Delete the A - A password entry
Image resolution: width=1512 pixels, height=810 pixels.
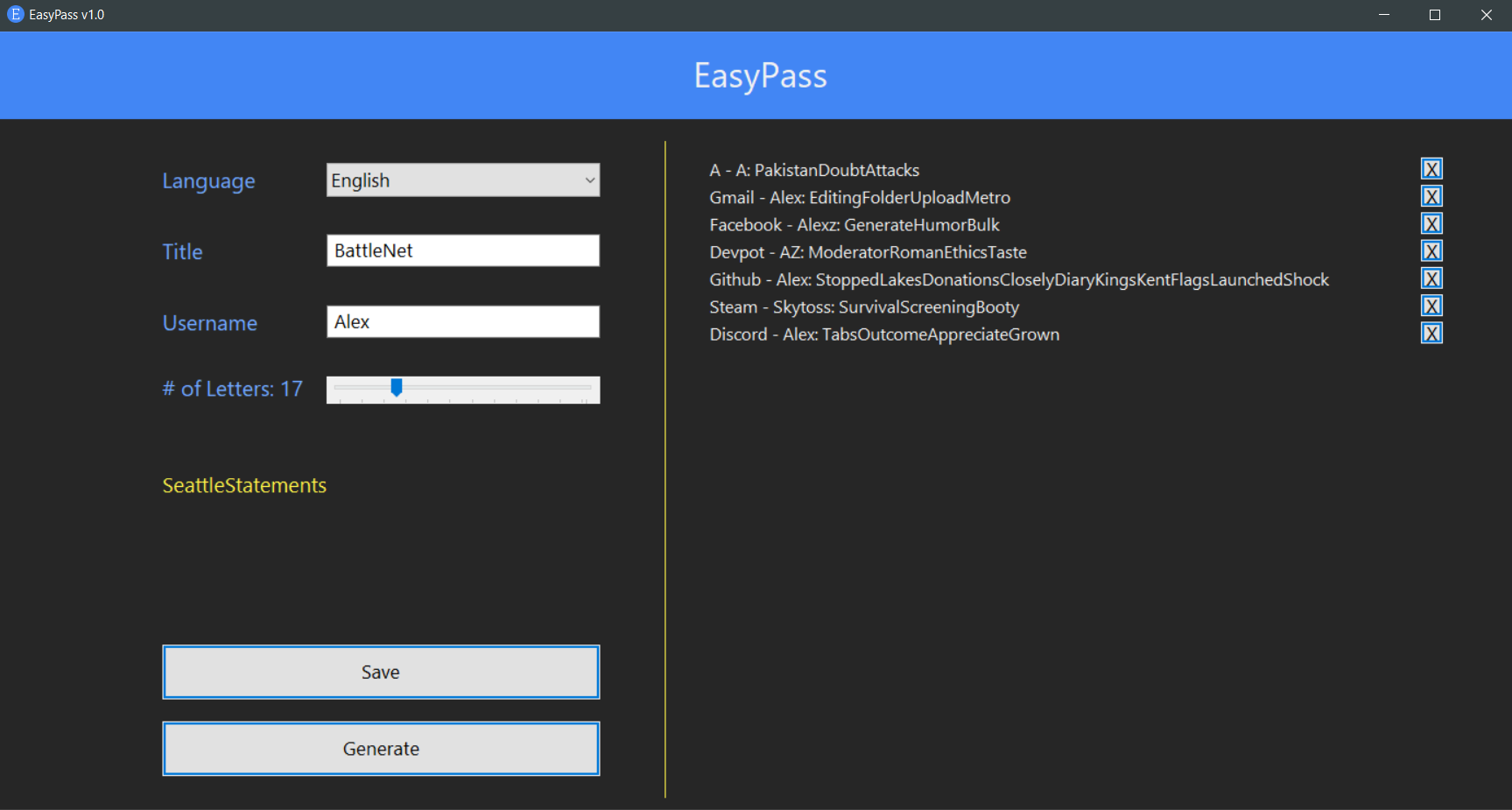click(1431, 169)
